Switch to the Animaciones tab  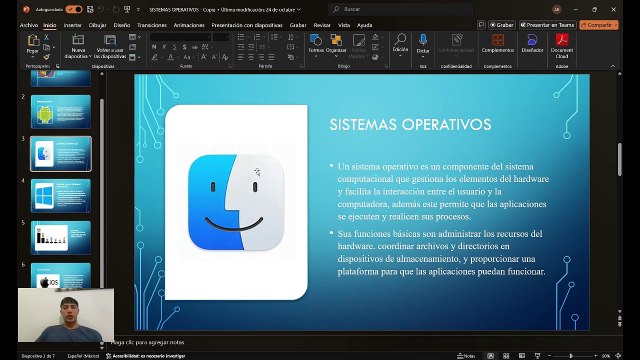(189, 25)
